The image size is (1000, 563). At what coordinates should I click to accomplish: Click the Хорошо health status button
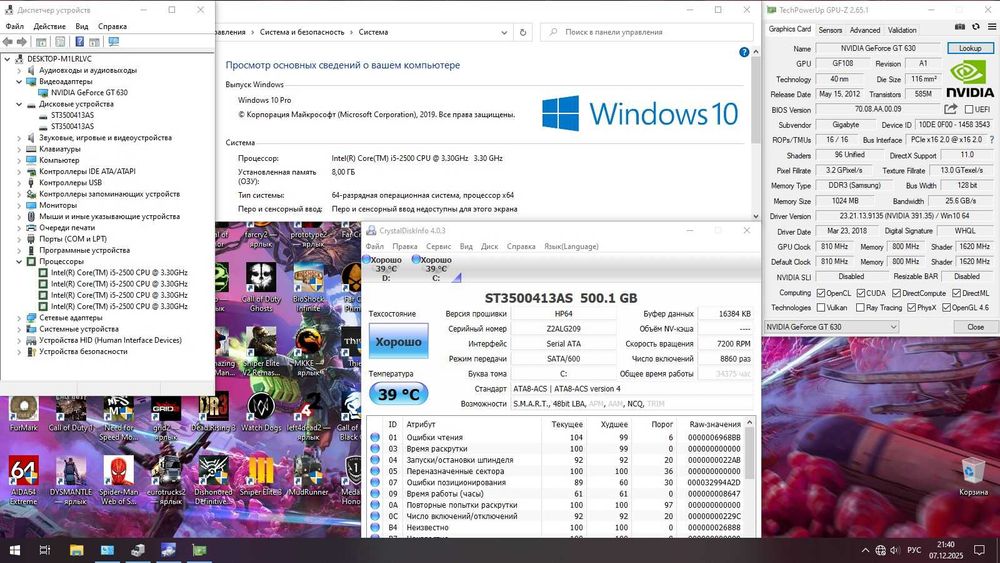coord(399,341)
